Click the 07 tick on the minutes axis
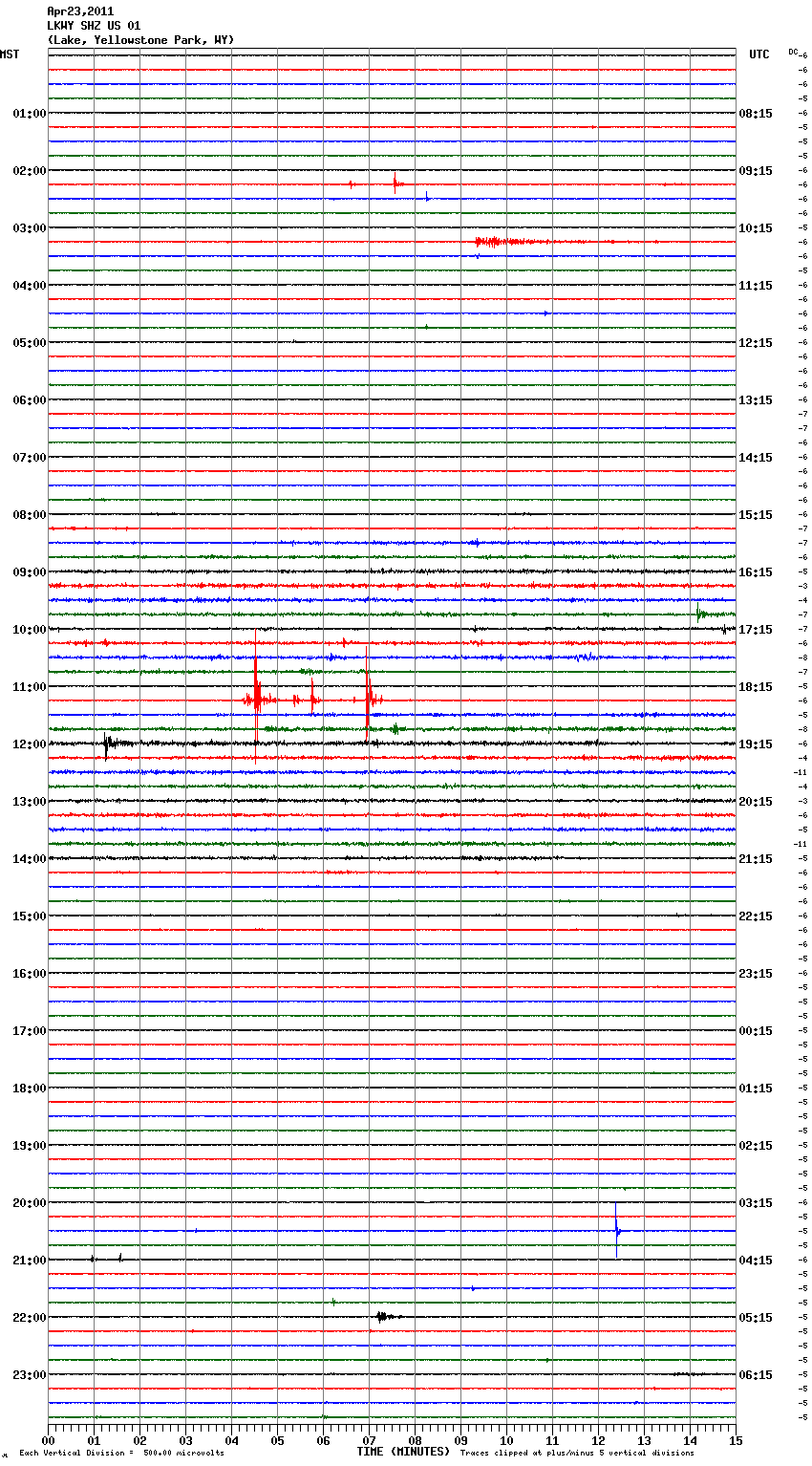Screen dimensions: 812x1466 (369, 1440)
